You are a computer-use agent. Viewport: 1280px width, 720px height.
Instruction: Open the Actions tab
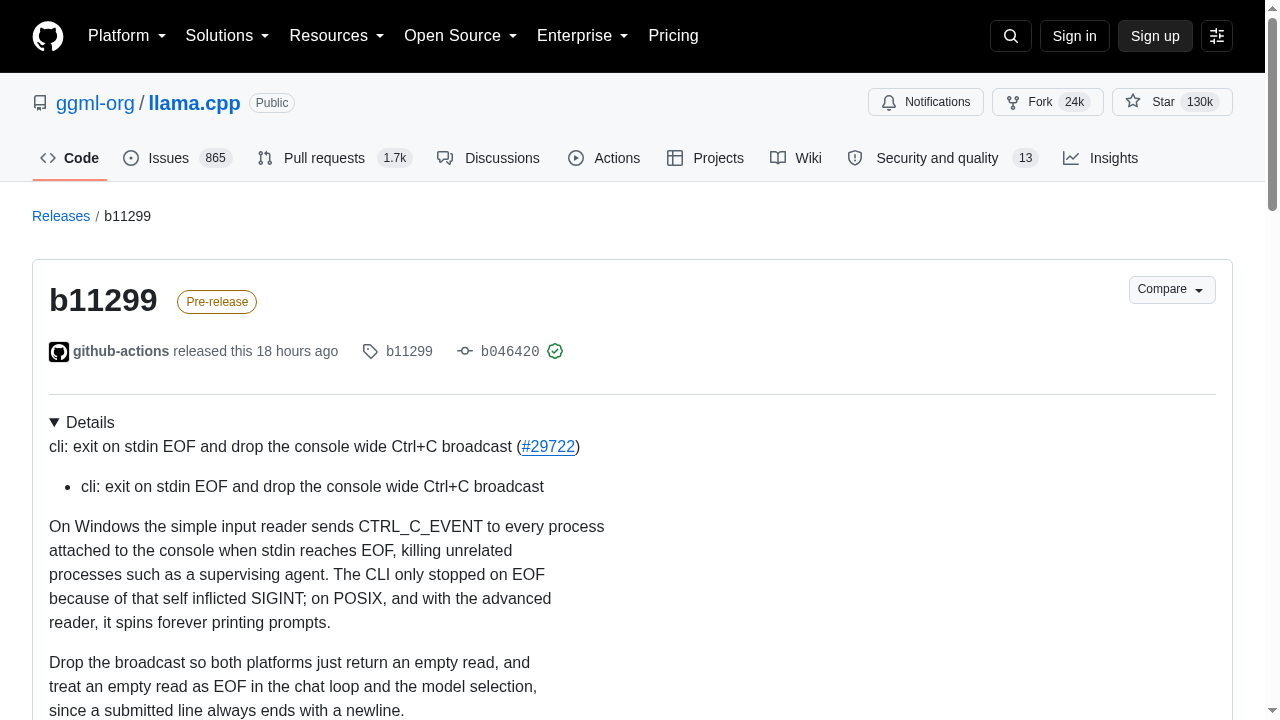pyautogui.click(x=604, y=158)
